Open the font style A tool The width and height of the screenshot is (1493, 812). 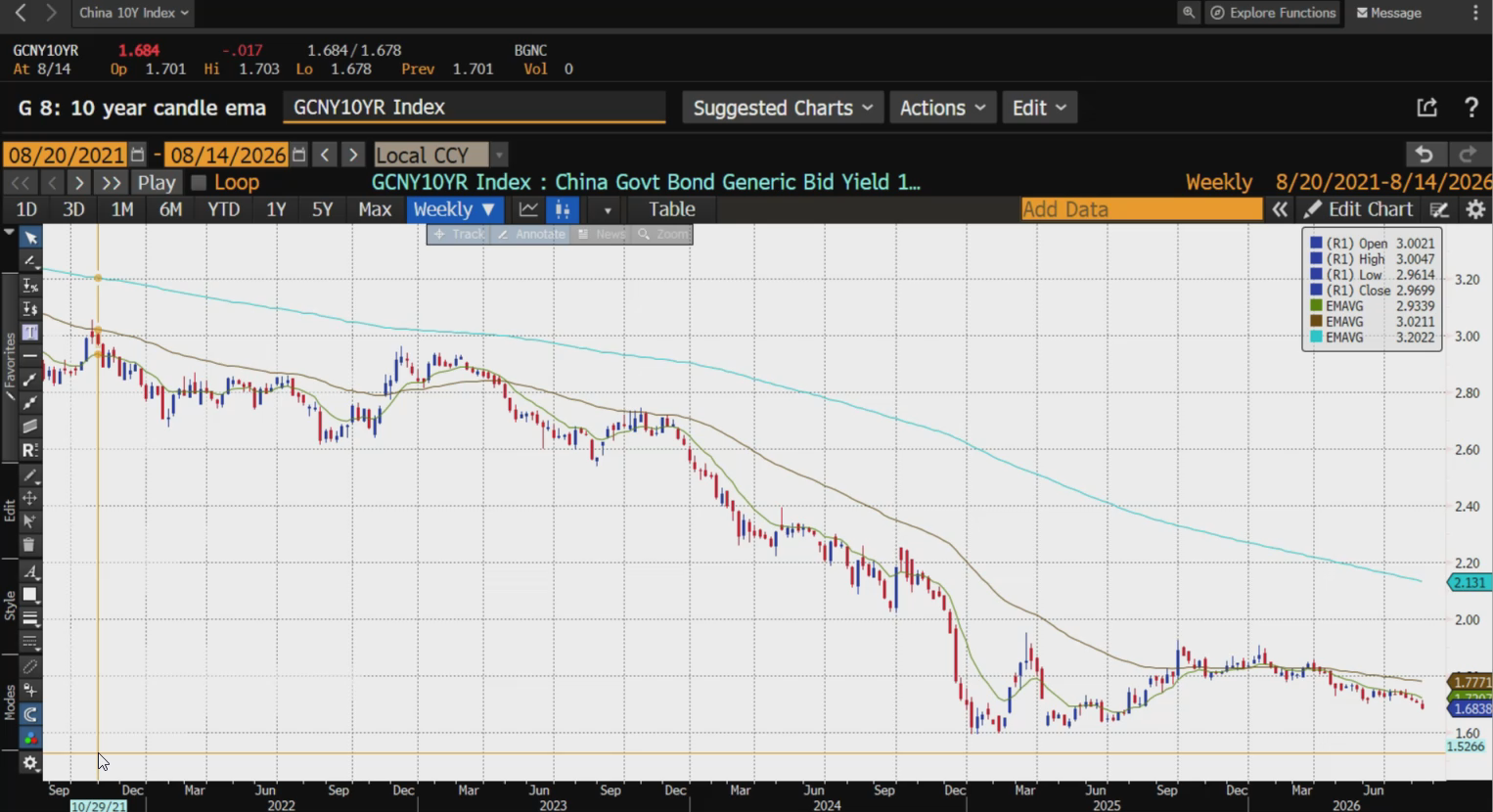[x=30, y=571]
